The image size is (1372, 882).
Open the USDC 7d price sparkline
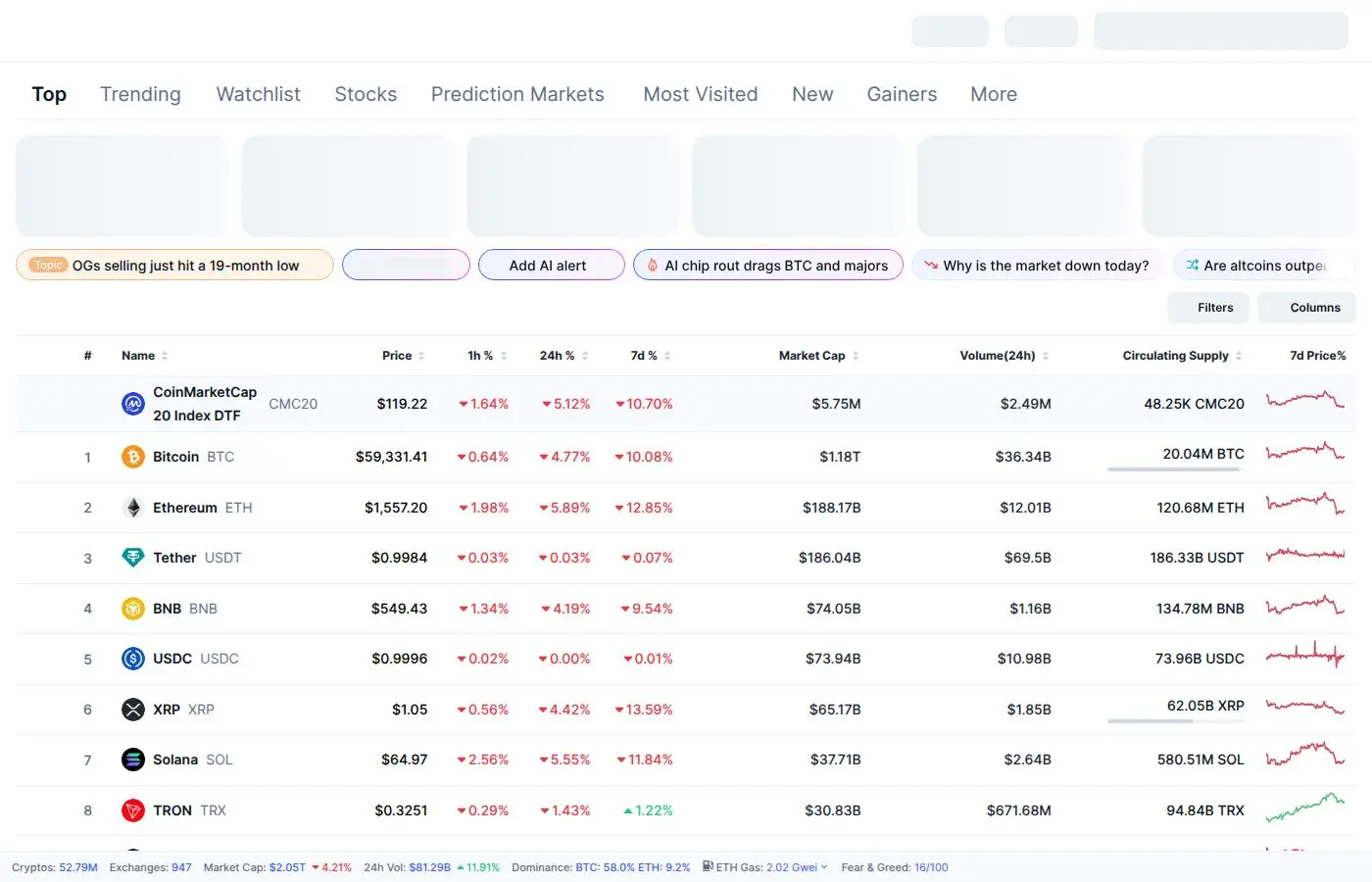[1305, 655]
